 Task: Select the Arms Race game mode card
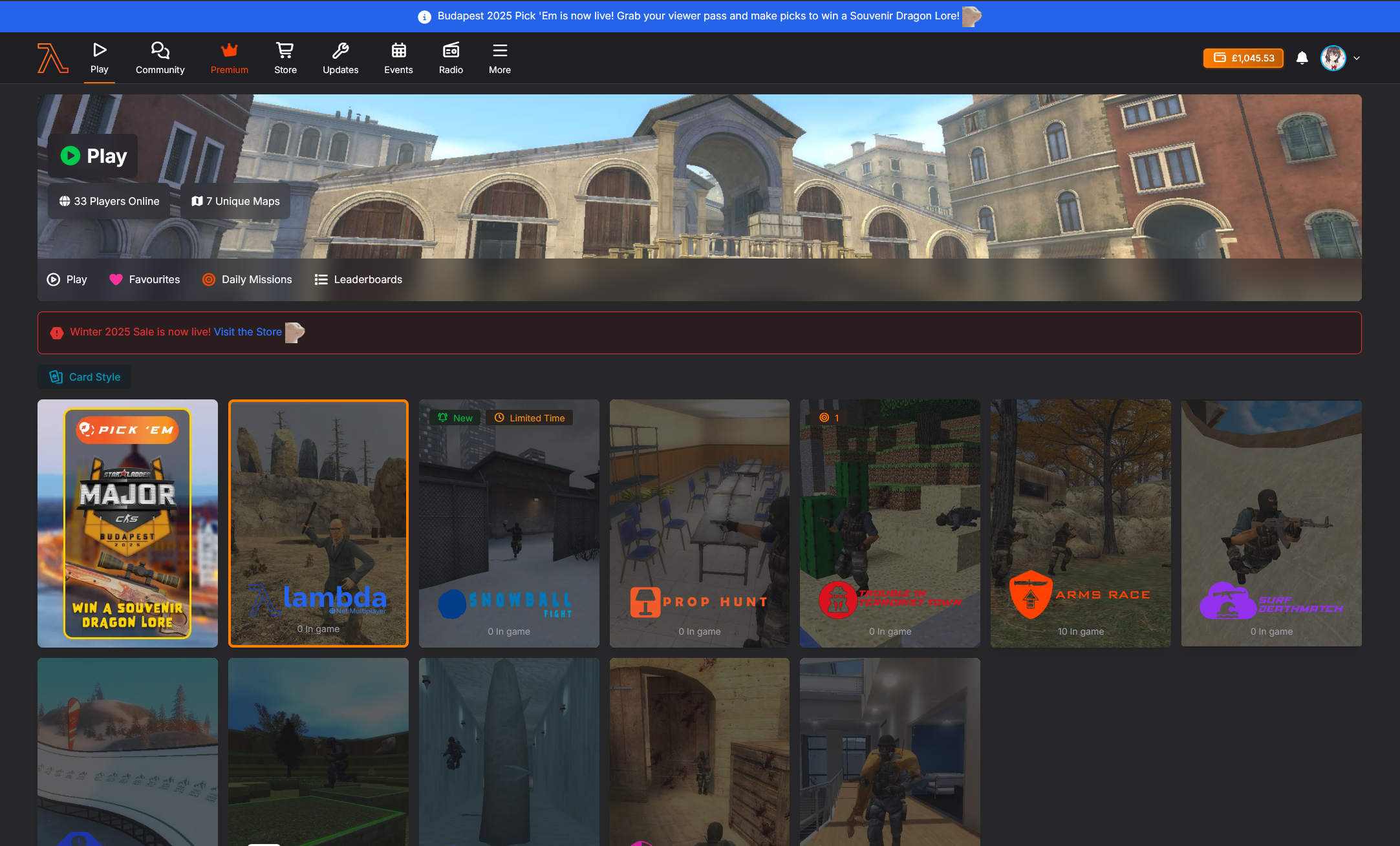pyautogui.click(x=1080, y=523)
